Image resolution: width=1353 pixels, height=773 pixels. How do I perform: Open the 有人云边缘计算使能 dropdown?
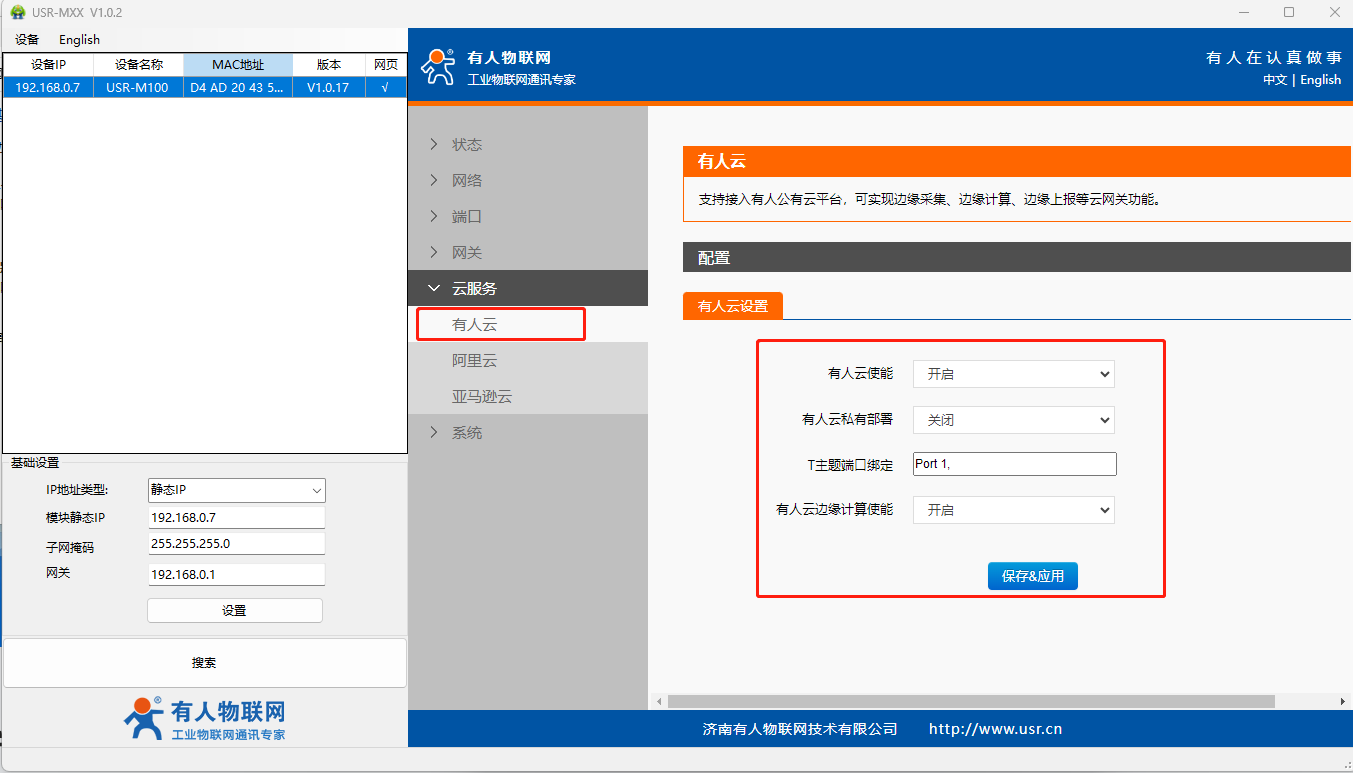[x=1013, y=510]
